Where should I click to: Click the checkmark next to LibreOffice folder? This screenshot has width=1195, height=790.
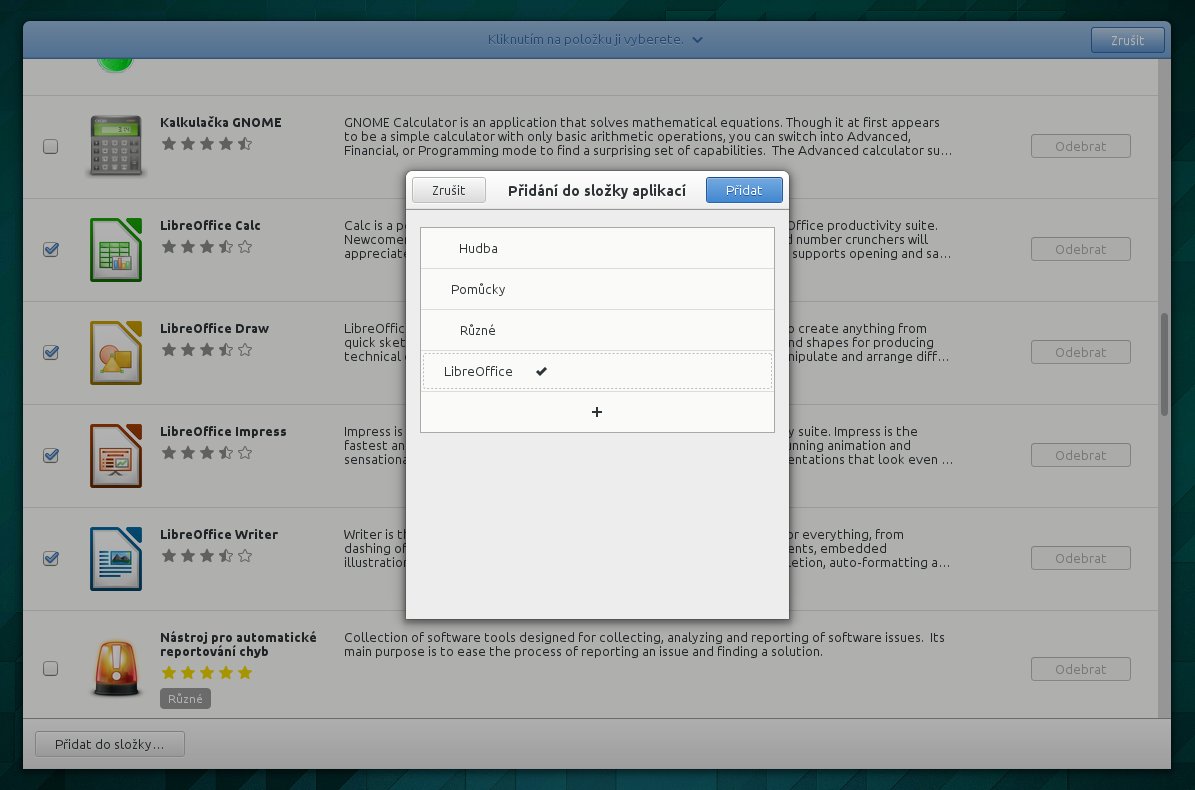pos(541,371)
